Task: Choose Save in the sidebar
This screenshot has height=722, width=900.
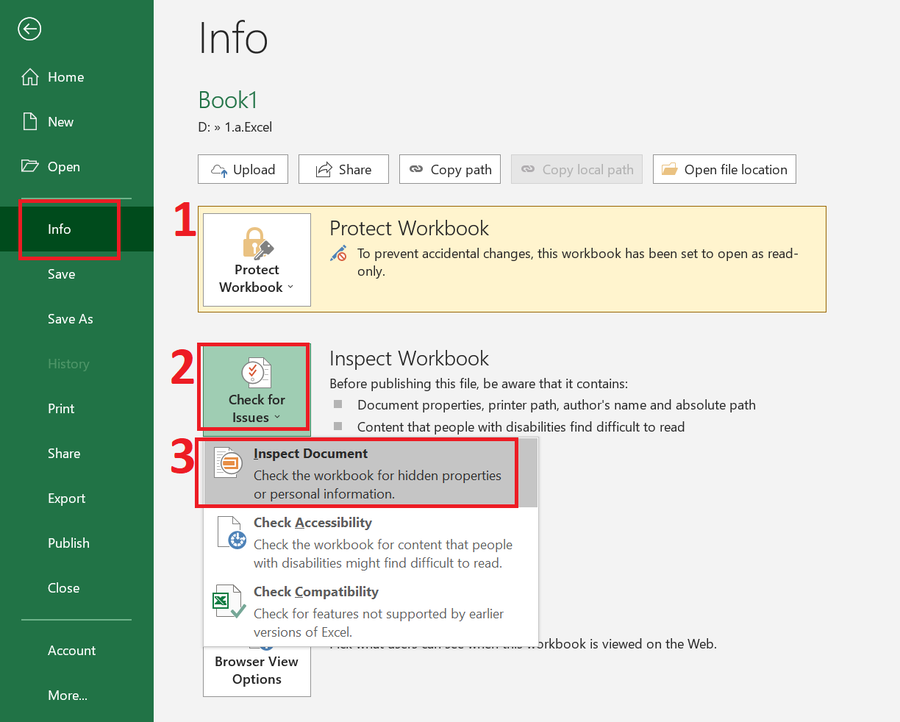Action: [x=77, y=274]
